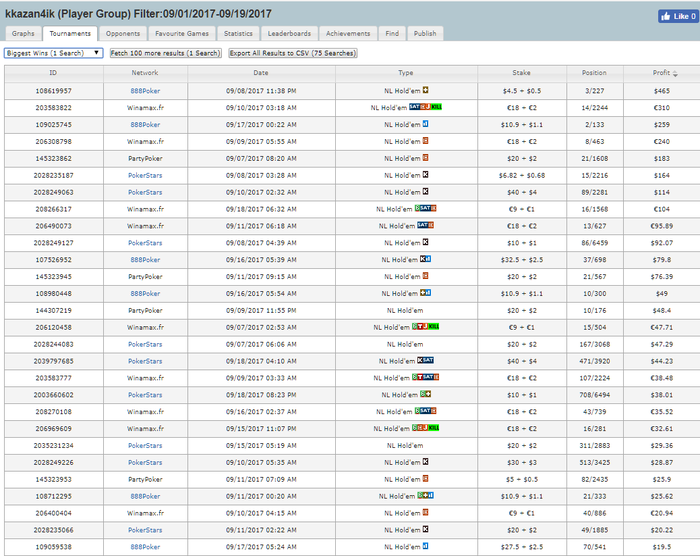700x556 pixels.
Task: Click type icon in row 108619957
Action: tap(425, 90)
